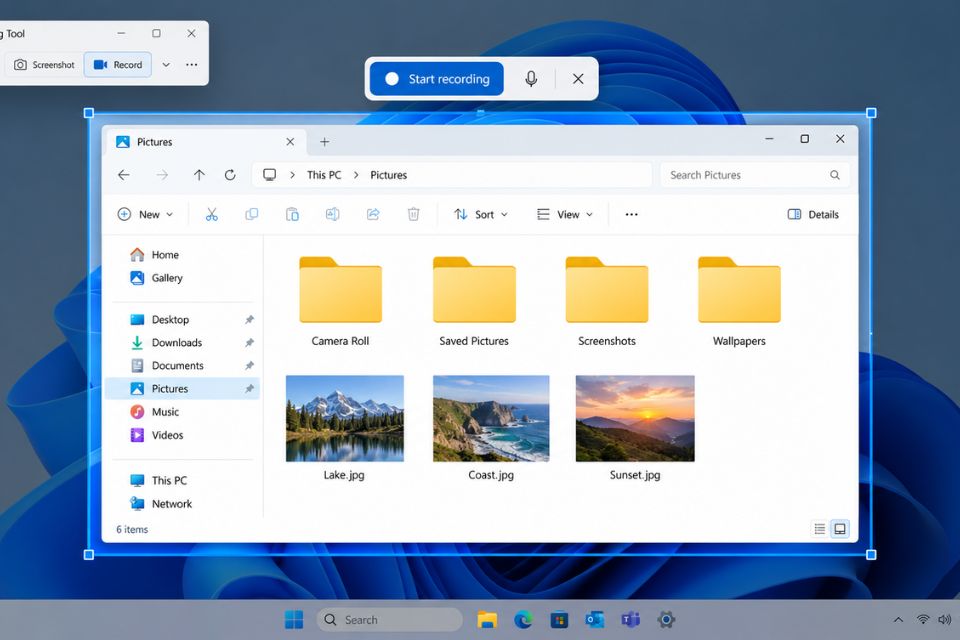Expand the dropdown beside Record in Snipping Tool
Screen dimensions: 960x640
point(166,64)
